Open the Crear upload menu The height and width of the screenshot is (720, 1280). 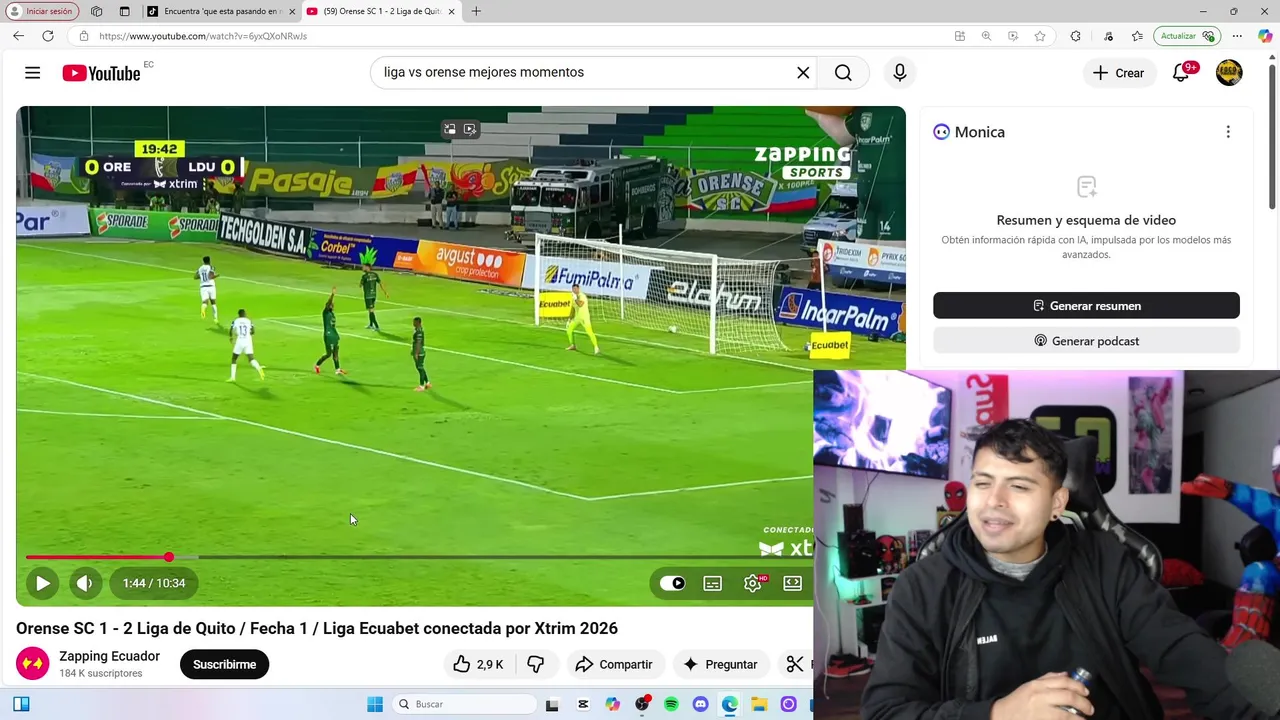(x=1118, y=72)
